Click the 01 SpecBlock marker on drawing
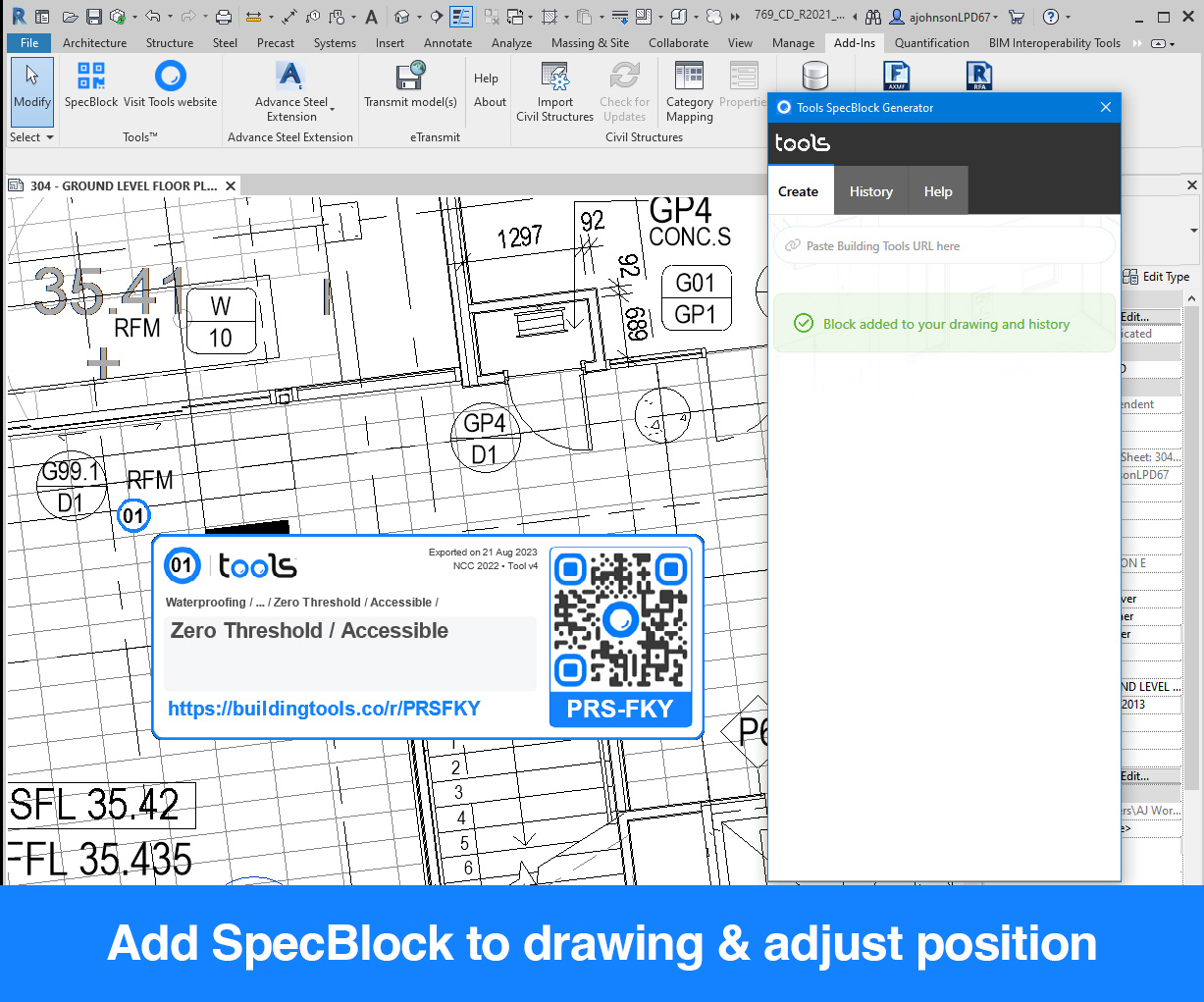Image resolution: width=1204 pixels, height=1002 pixels. click(x=133, y=515)
